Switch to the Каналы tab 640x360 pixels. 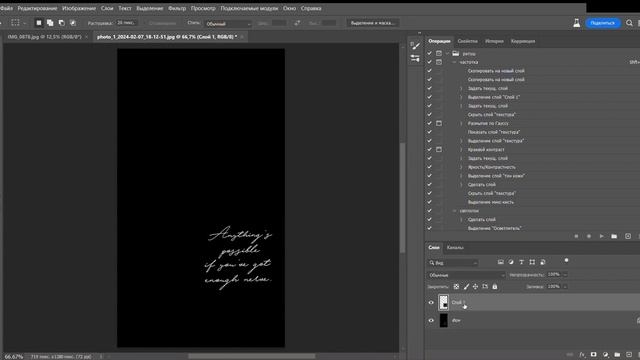[x=455, y=247]
